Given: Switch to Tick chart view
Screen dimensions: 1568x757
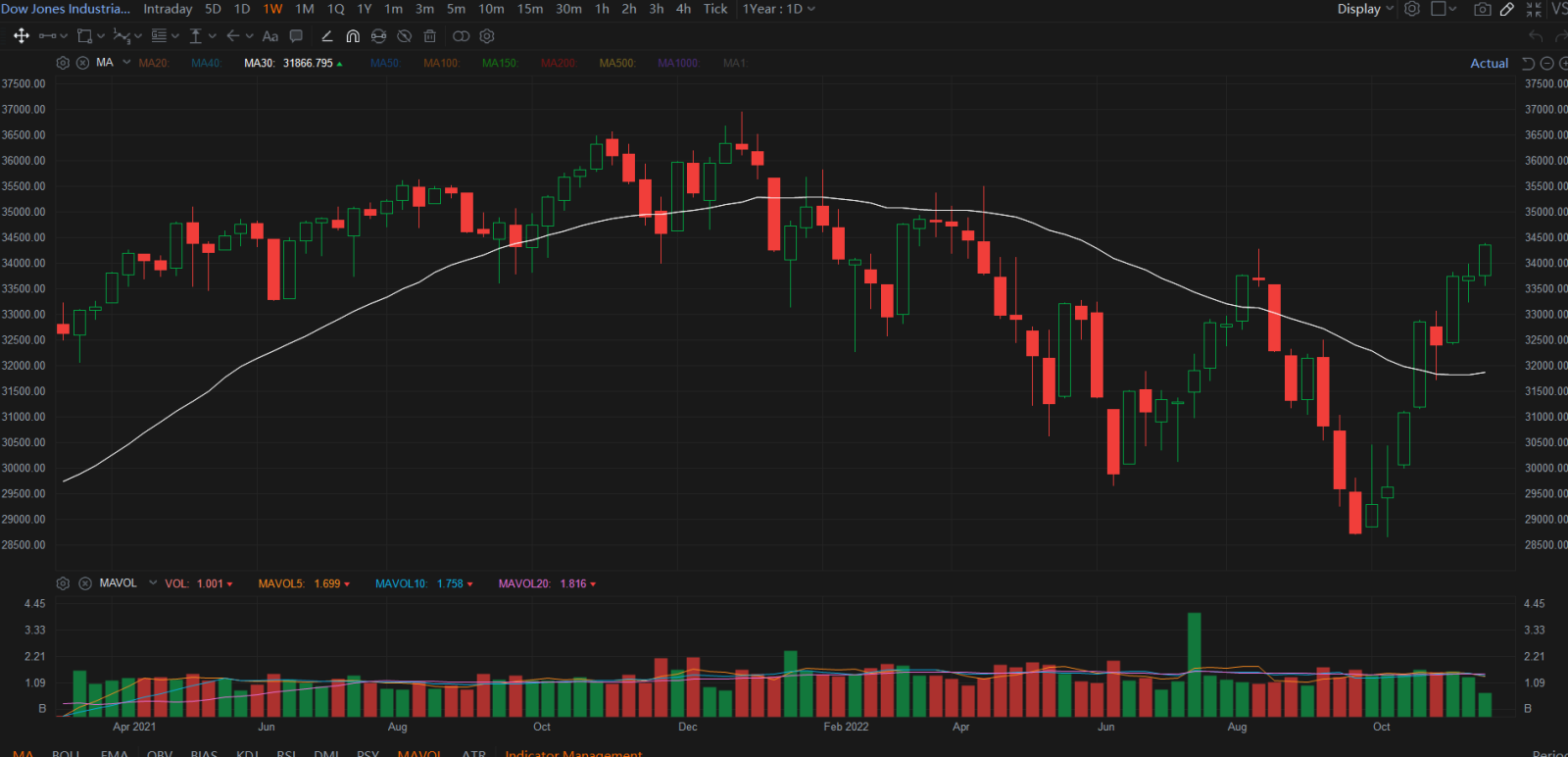Looking at the screenshot, I should tap(715, 9).
